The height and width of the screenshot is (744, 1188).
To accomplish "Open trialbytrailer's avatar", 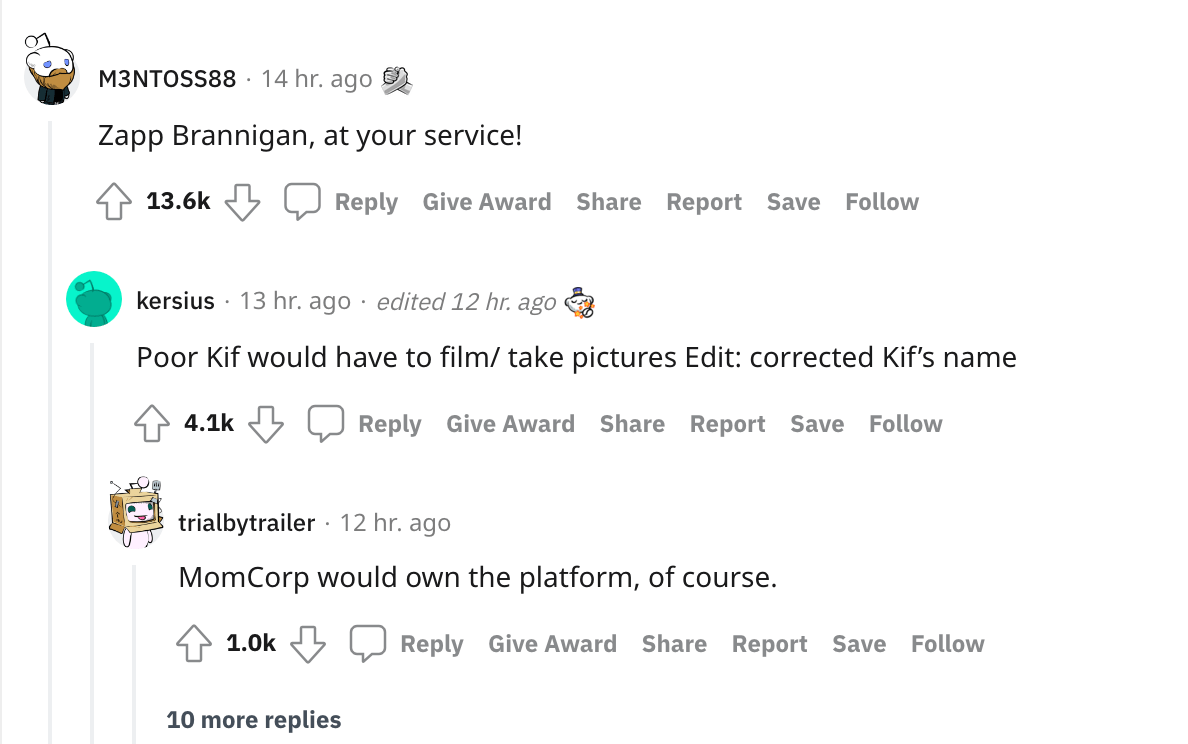I will tap(135, 513).
